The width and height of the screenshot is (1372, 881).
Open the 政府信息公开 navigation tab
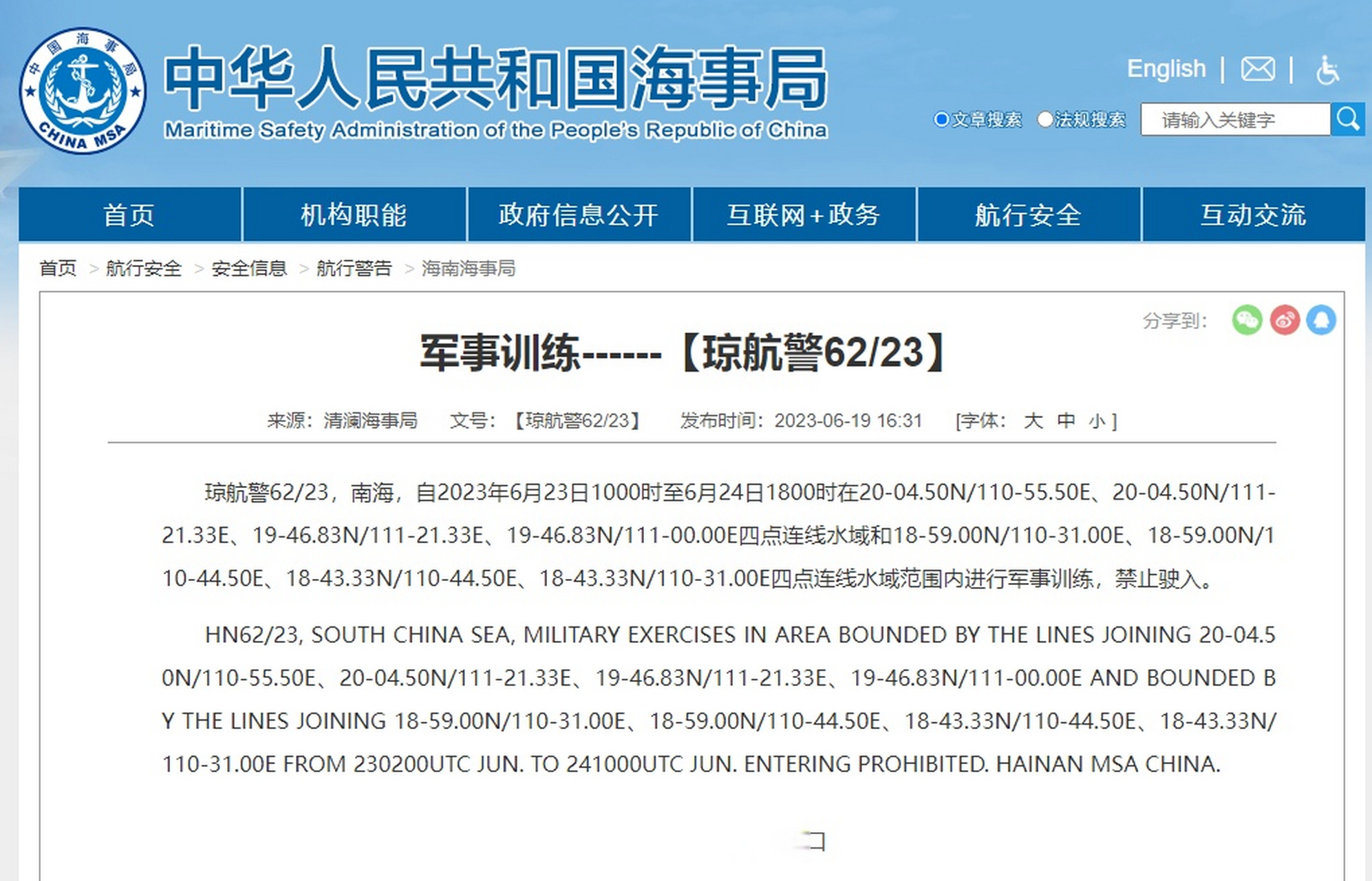pos(579,214)
